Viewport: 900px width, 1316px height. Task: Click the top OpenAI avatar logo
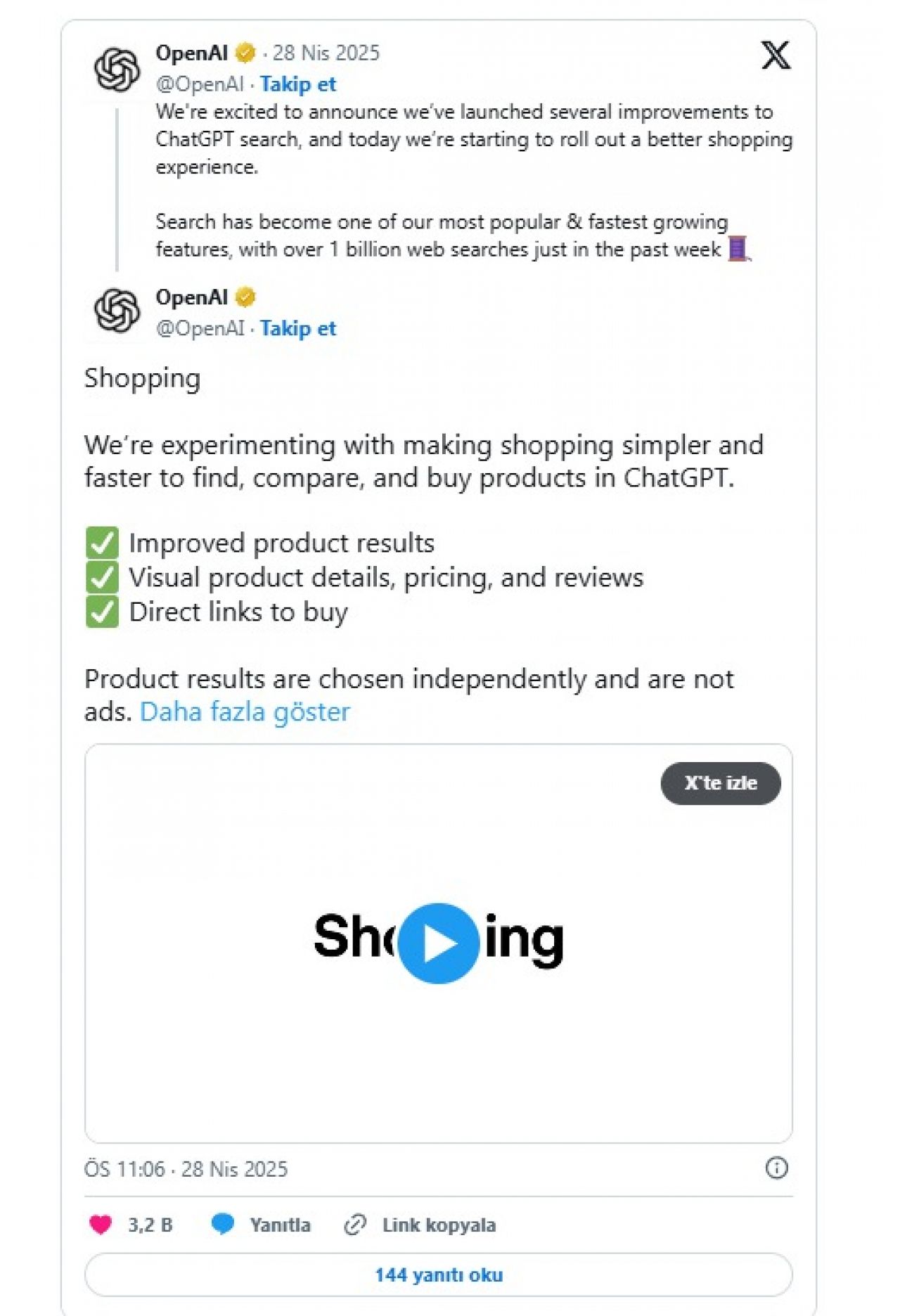117,70
